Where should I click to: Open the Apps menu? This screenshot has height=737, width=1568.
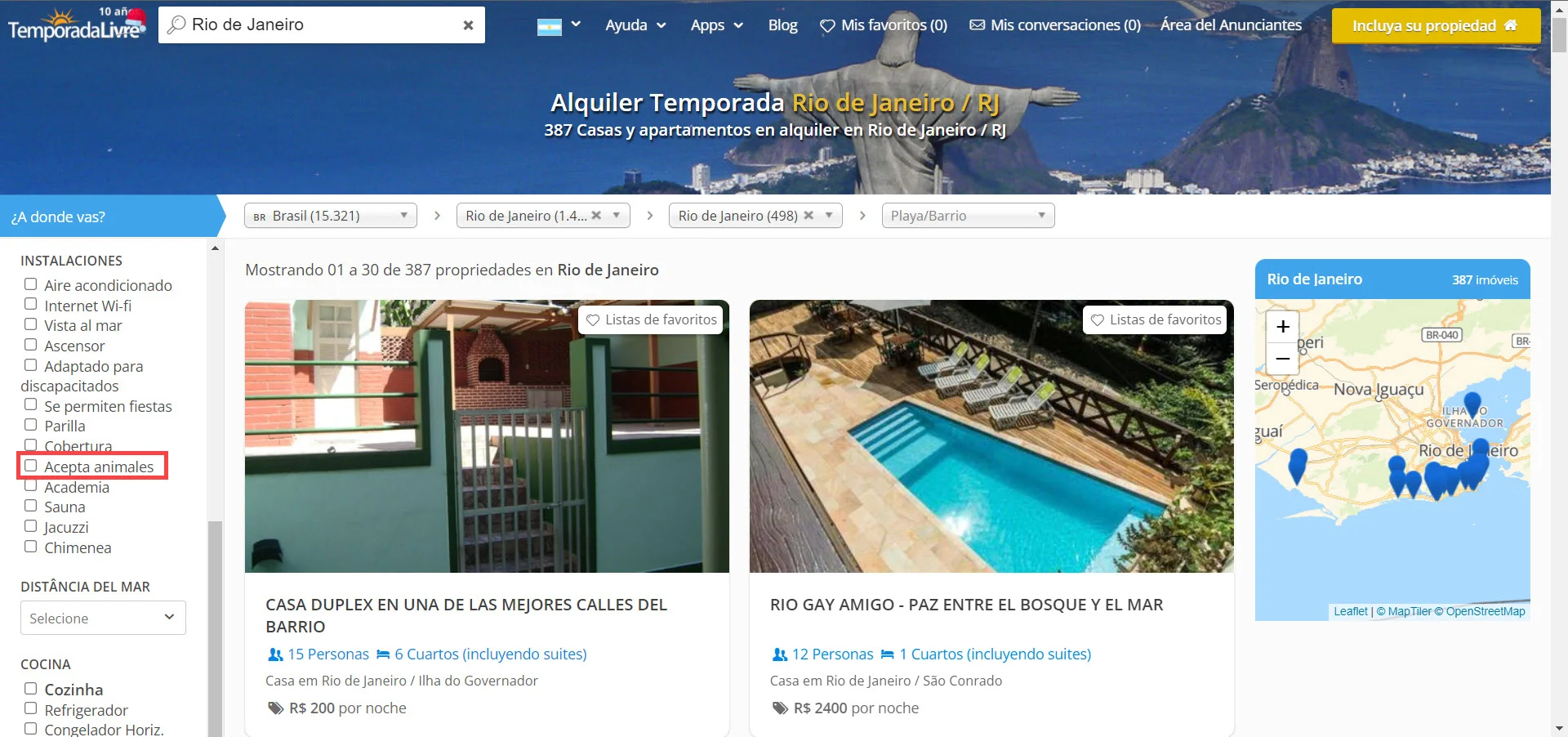click(x=716, y=25)
